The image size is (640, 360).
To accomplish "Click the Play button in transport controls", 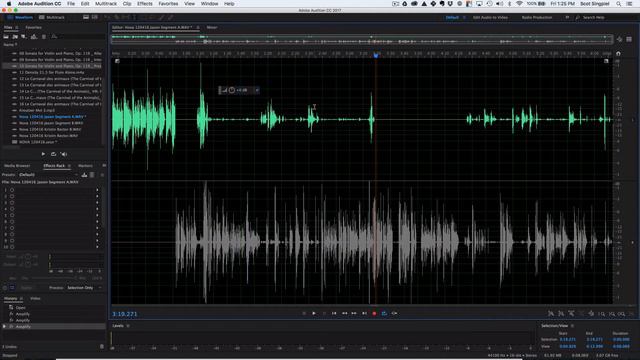I will click(313, 313).
